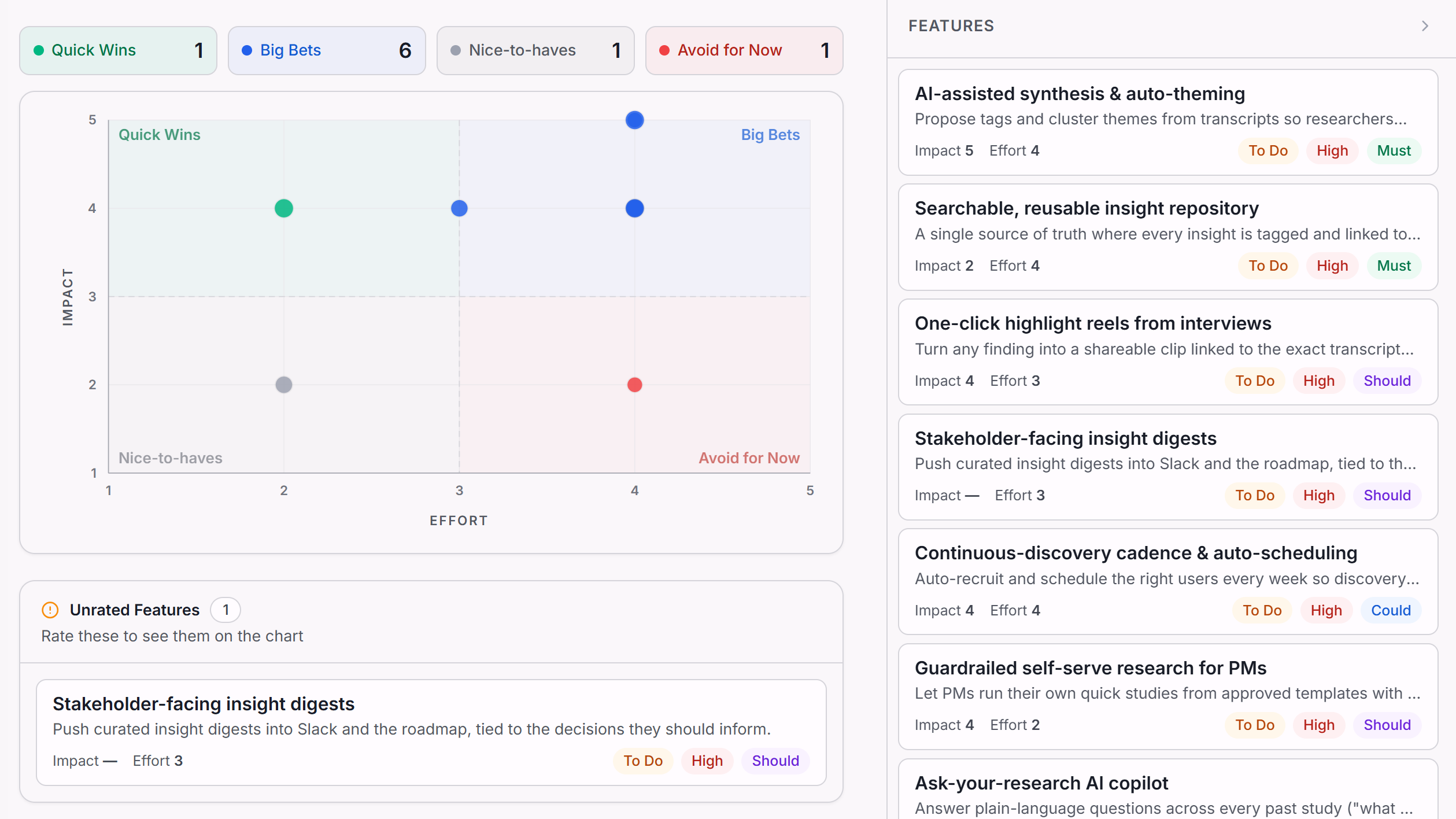Click Big Bets quadrant label in chart

[x=770, y=135]
